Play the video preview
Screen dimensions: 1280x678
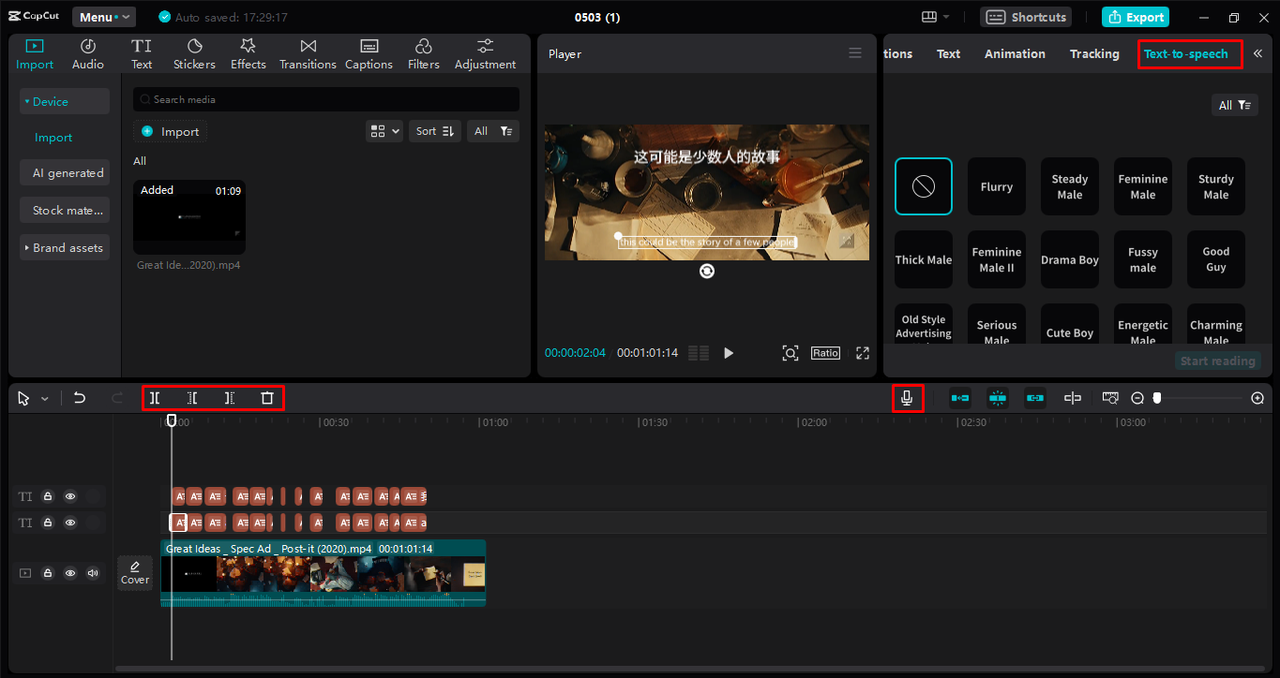click(728, 353)
